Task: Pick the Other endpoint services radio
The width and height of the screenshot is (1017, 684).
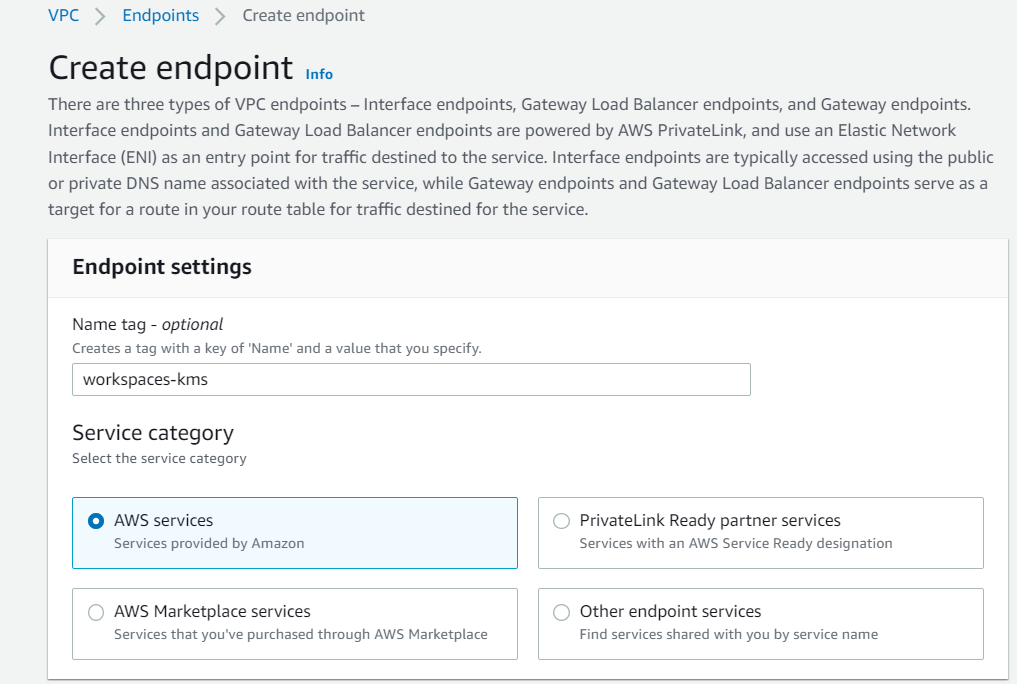Action: click(562, 612)
